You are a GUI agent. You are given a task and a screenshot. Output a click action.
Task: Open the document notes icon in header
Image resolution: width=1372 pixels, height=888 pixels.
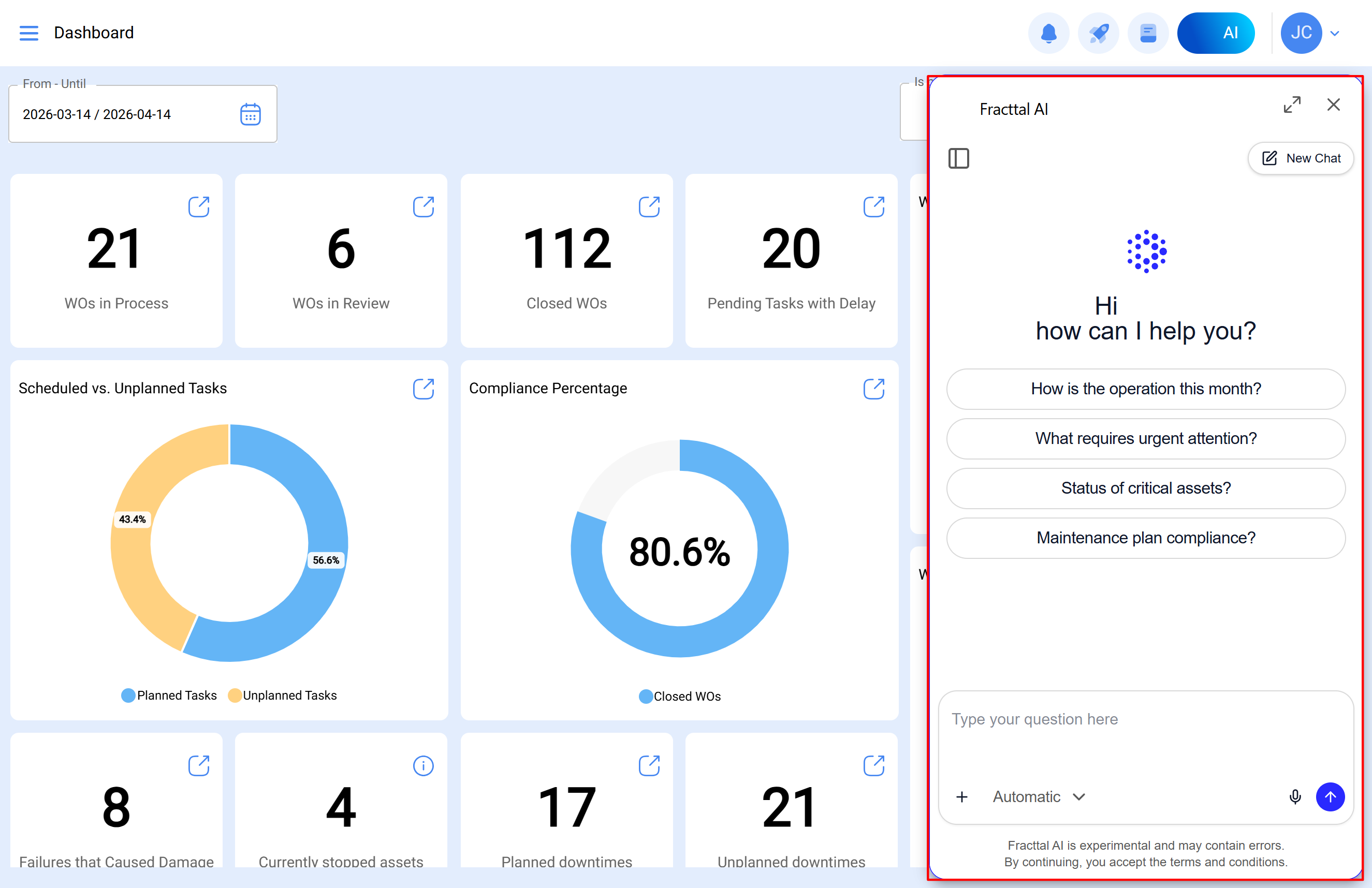(x=1148, y=33)
